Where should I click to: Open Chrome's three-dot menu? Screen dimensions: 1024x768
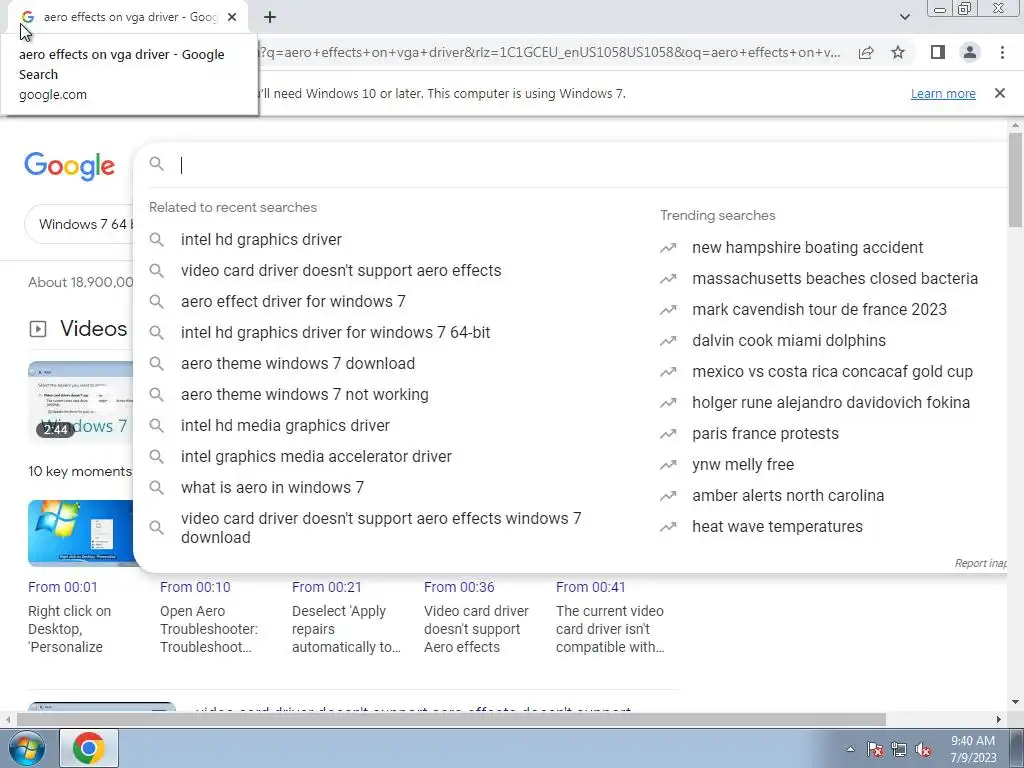point(1002,52)
